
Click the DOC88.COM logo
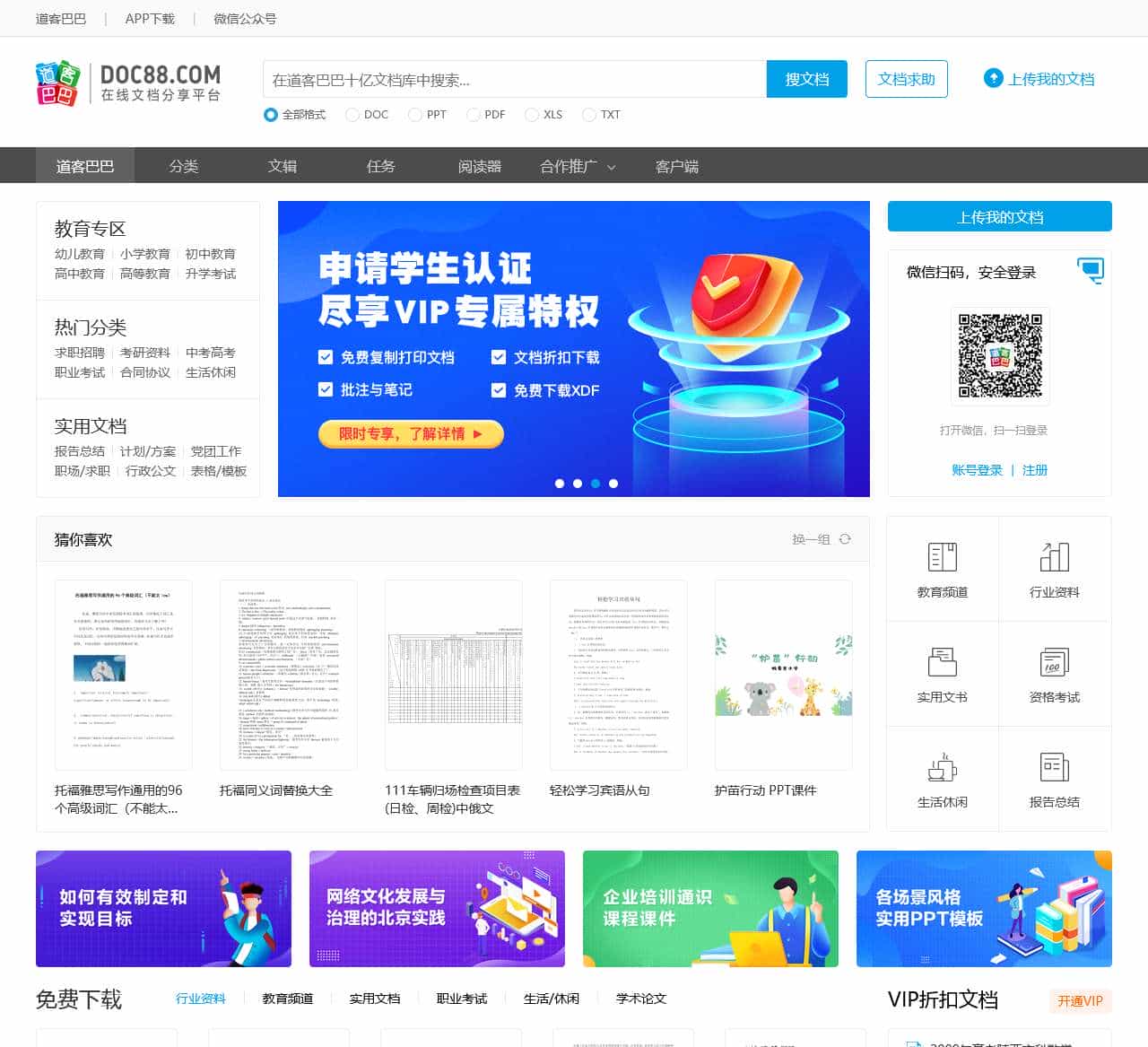(128, 83)
